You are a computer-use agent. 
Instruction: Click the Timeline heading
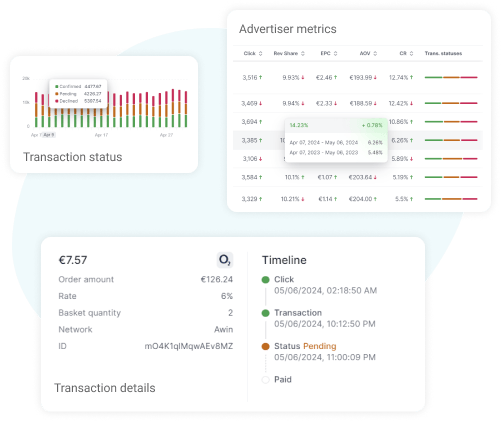click(284, 260)
